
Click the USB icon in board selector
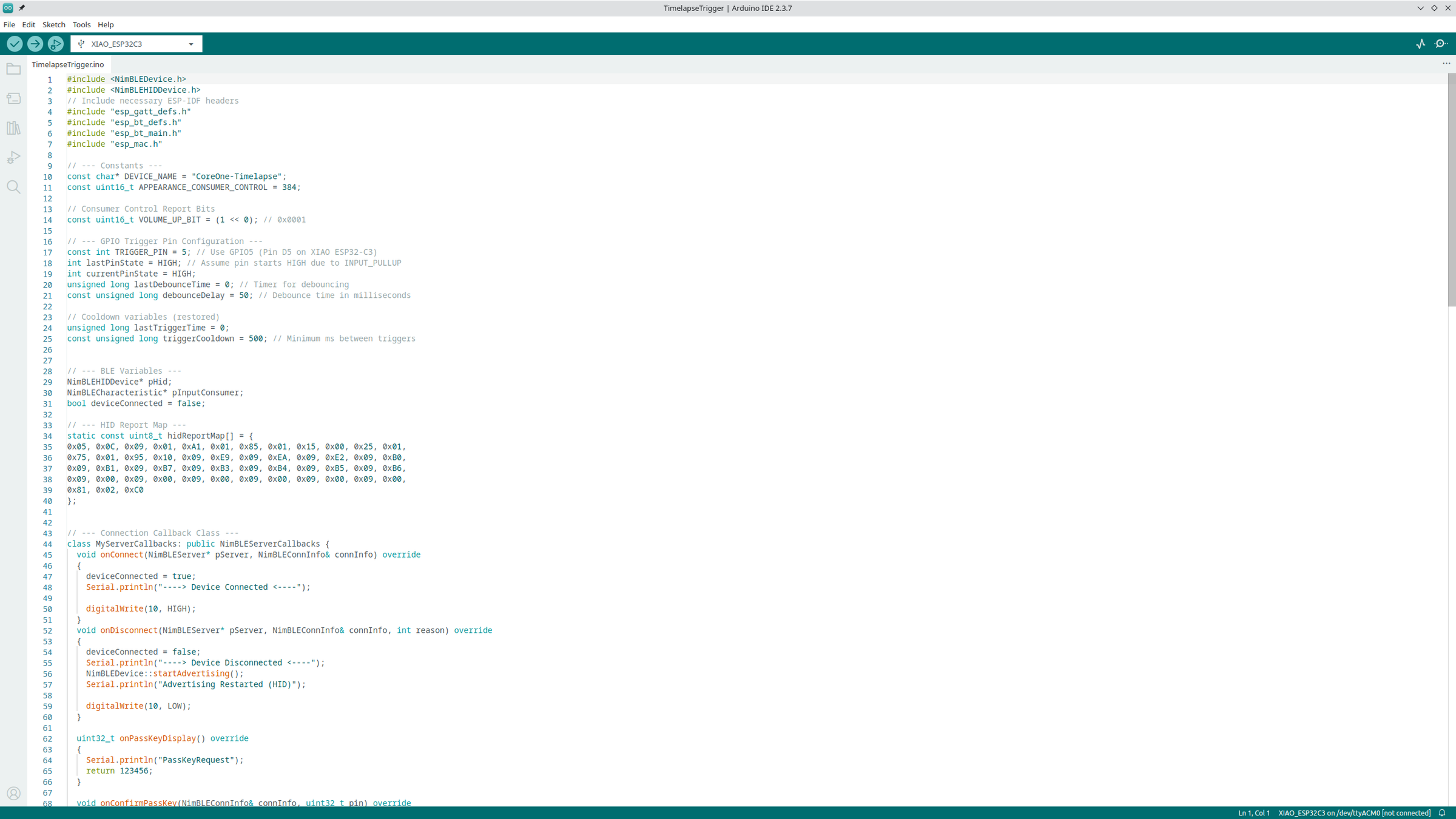[81, 44]
